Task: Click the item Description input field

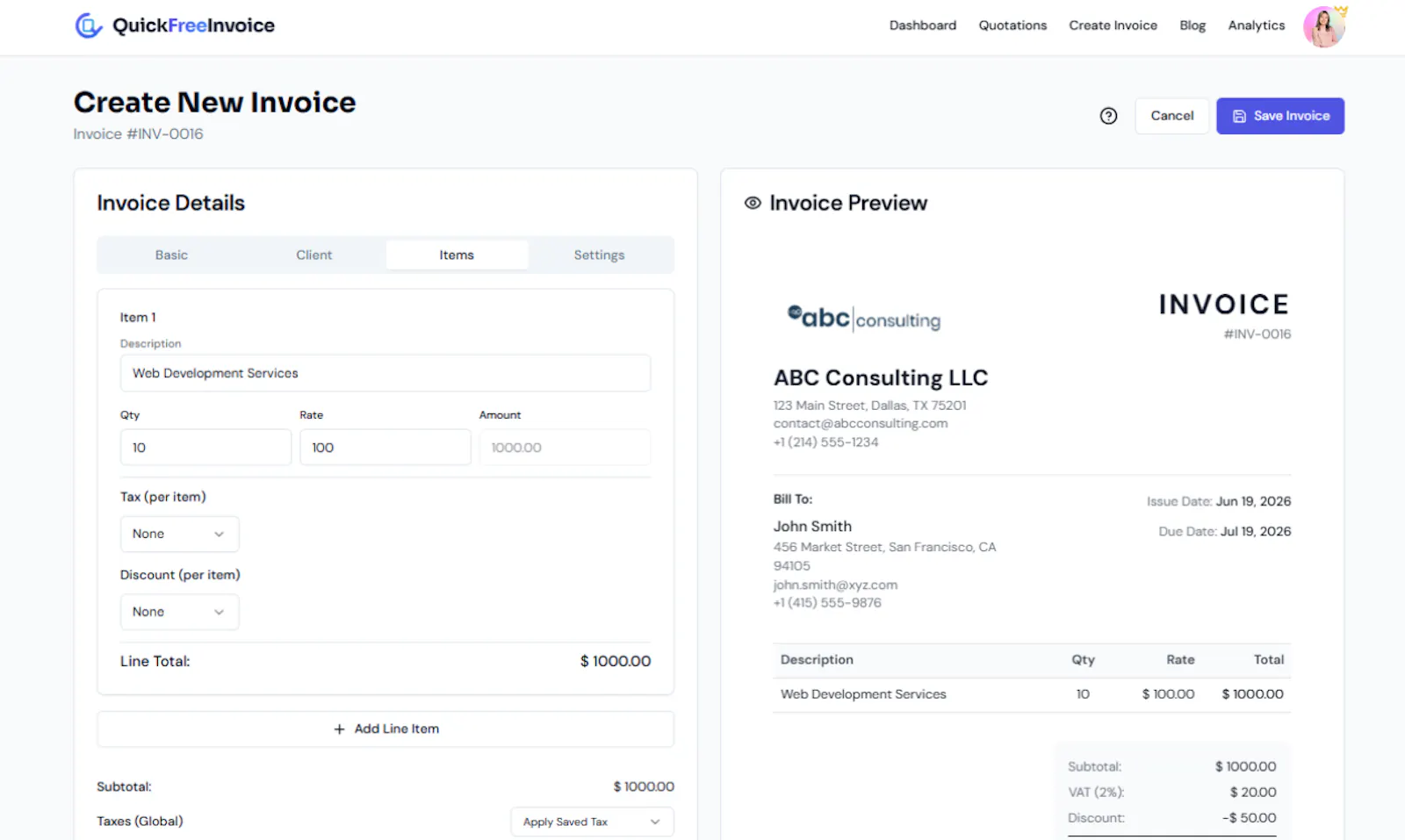Action: point(385,373)
